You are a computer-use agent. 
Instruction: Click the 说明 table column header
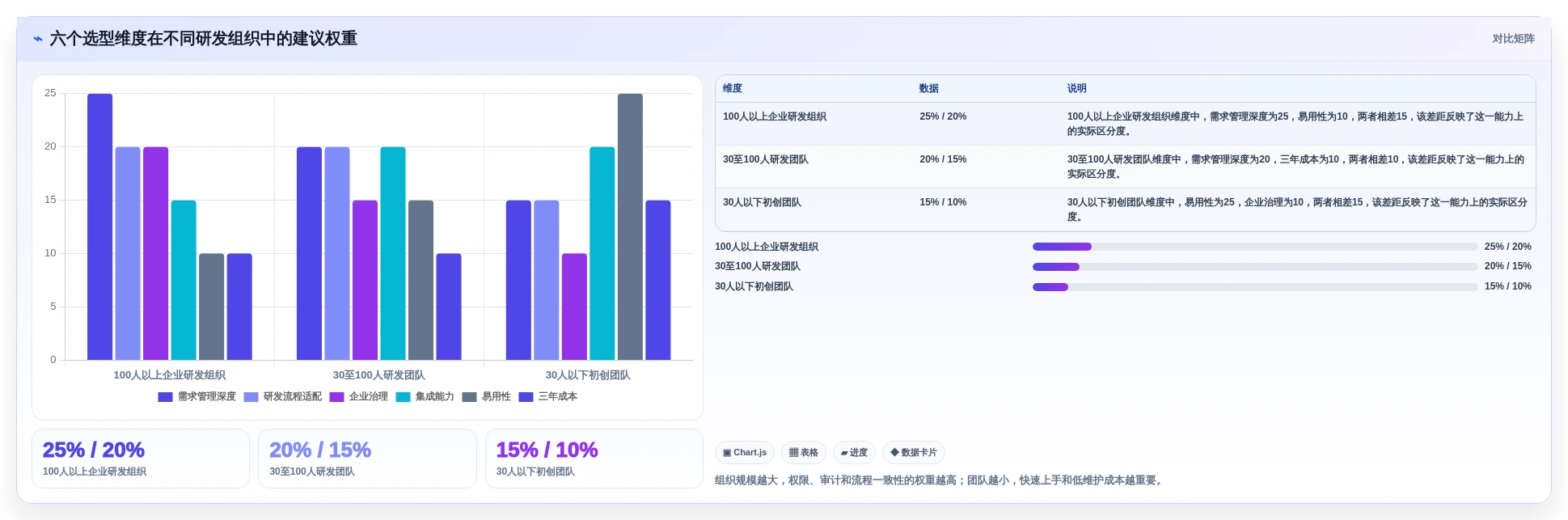click(1076, 89)
